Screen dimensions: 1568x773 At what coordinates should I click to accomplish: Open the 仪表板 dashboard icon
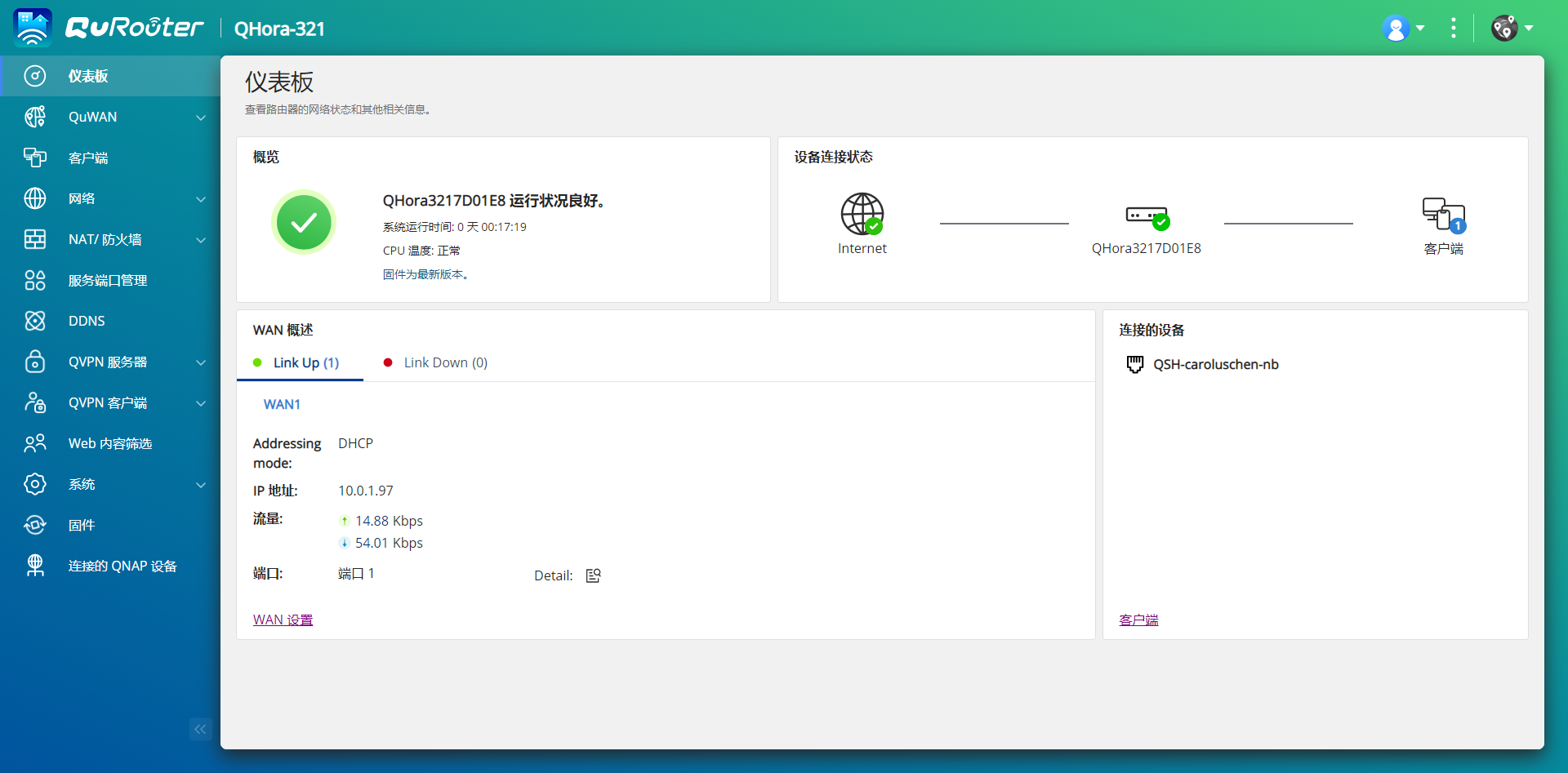[35, 76]
